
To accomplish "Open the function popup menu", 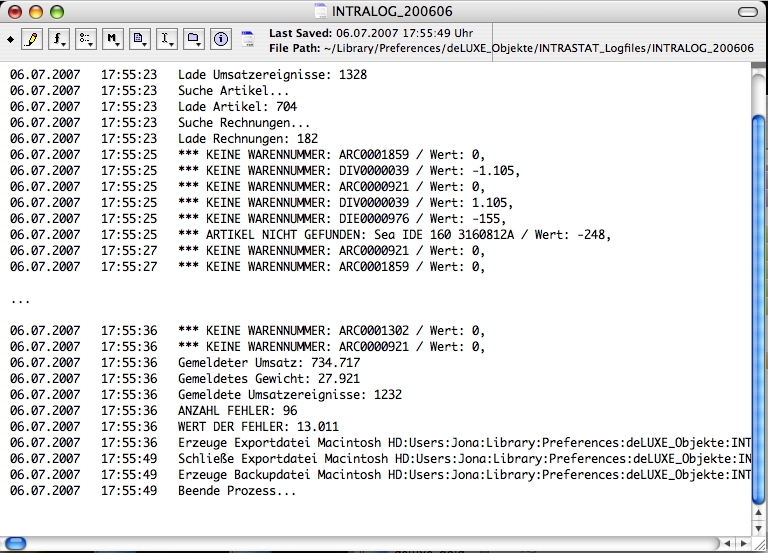I will [x=60, y=39].
